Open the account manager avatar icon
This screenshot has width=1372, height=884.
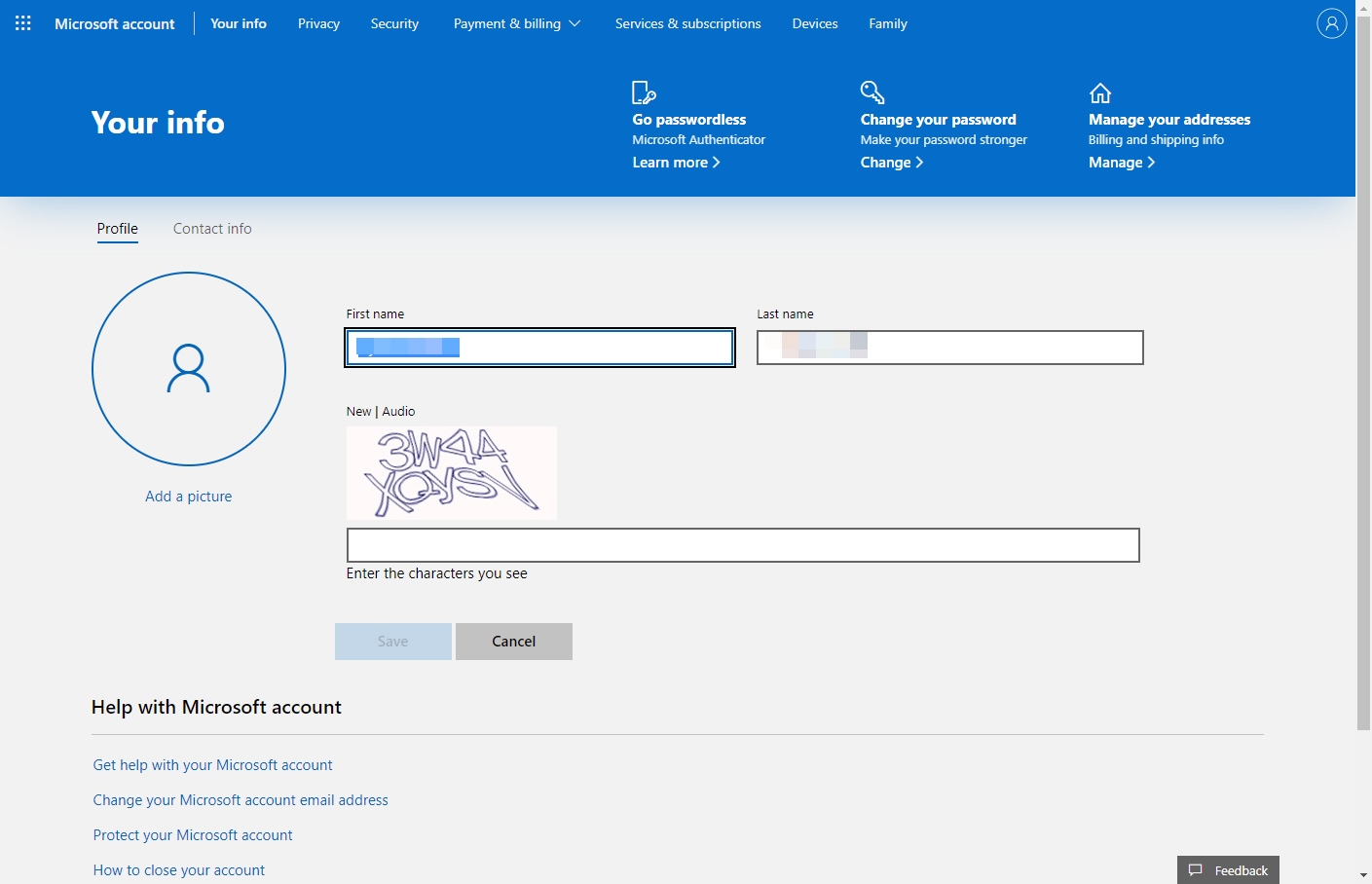[1331, 23]
